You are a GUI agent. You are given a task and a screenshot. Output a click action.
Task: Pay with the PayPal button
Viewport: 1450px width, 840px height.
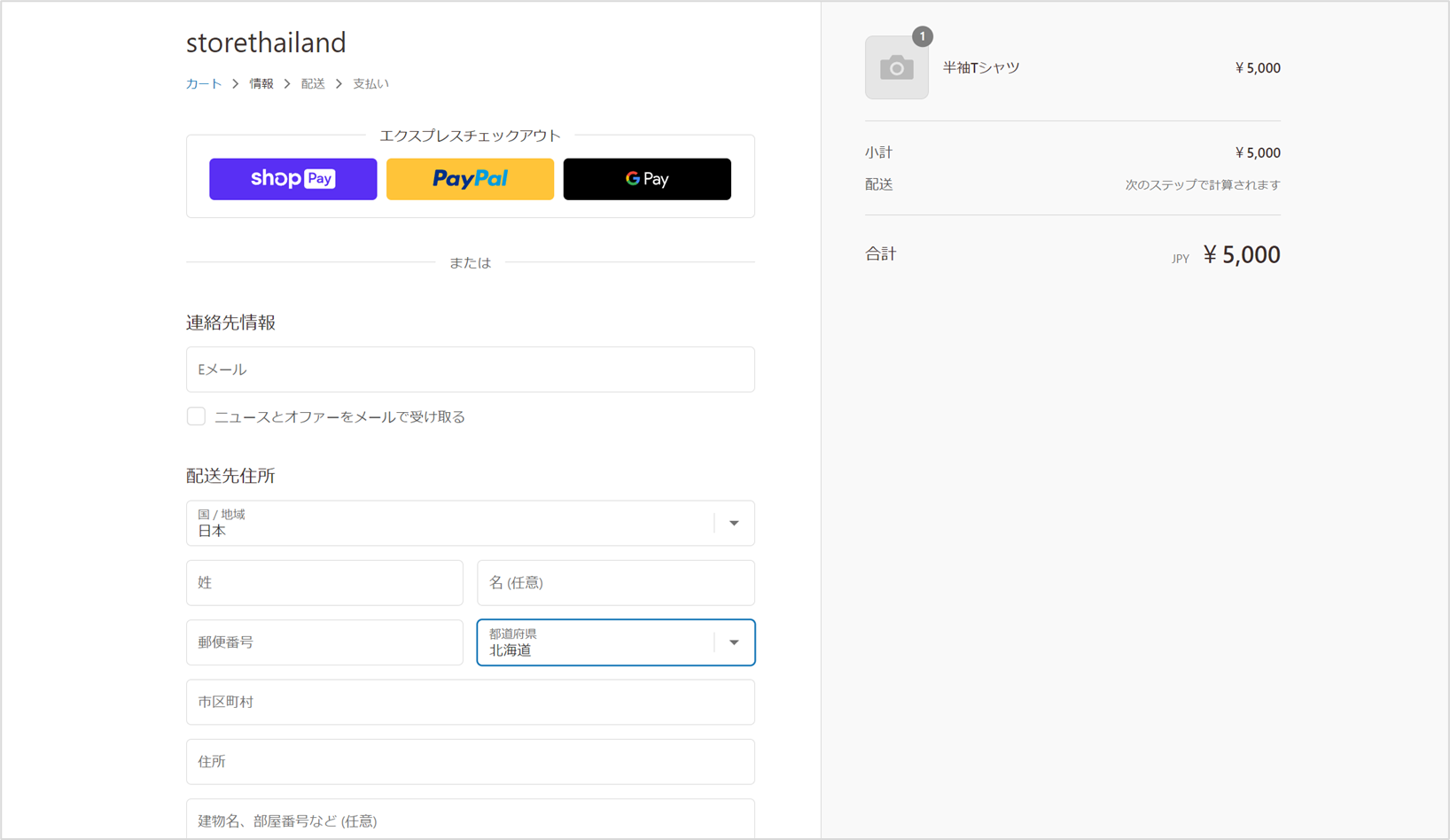click(470, 179)
